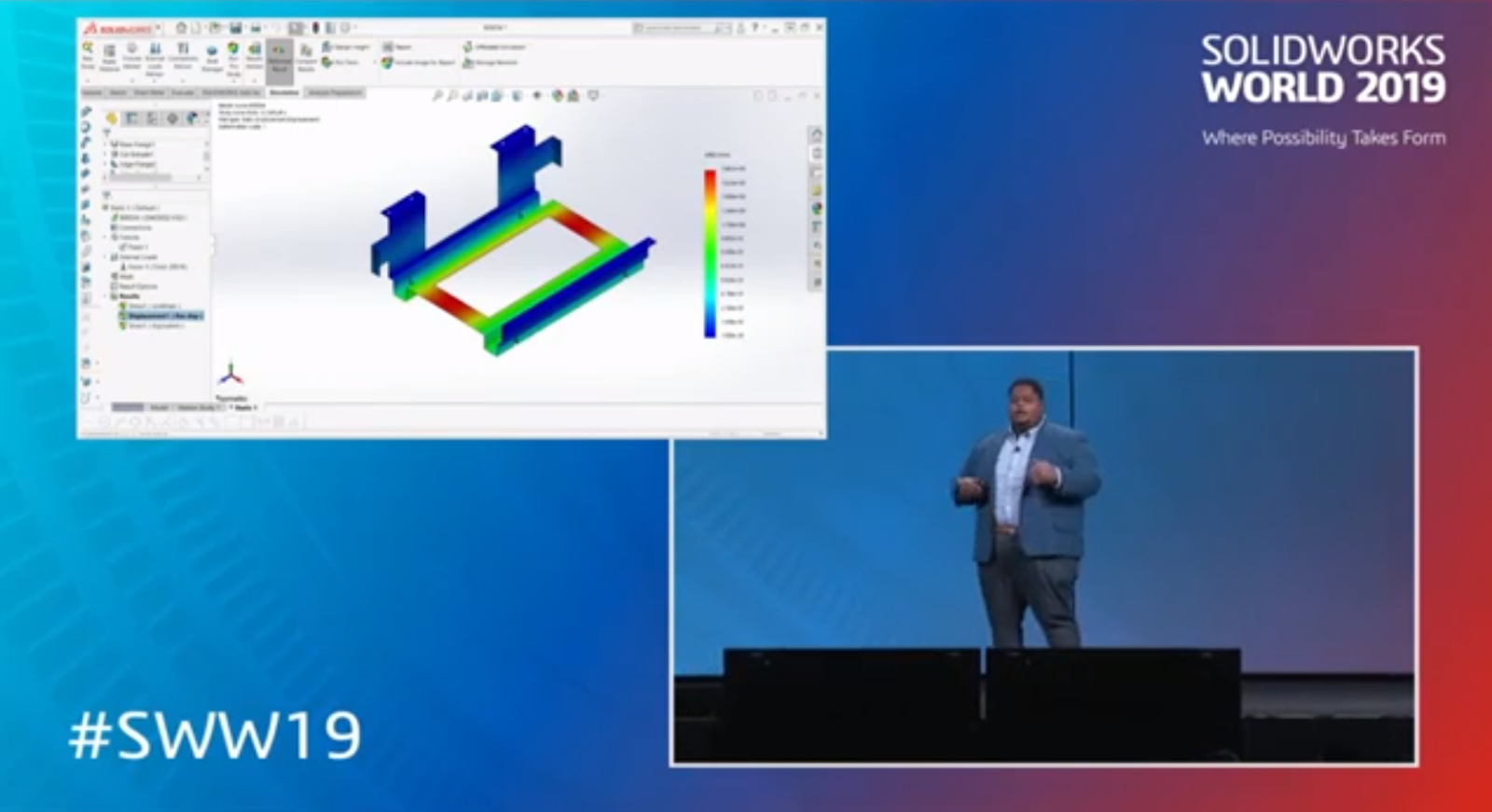Switch to the Sheet Metal tab
This screenshot has height=812, width=1492.
tap(149, 92)
